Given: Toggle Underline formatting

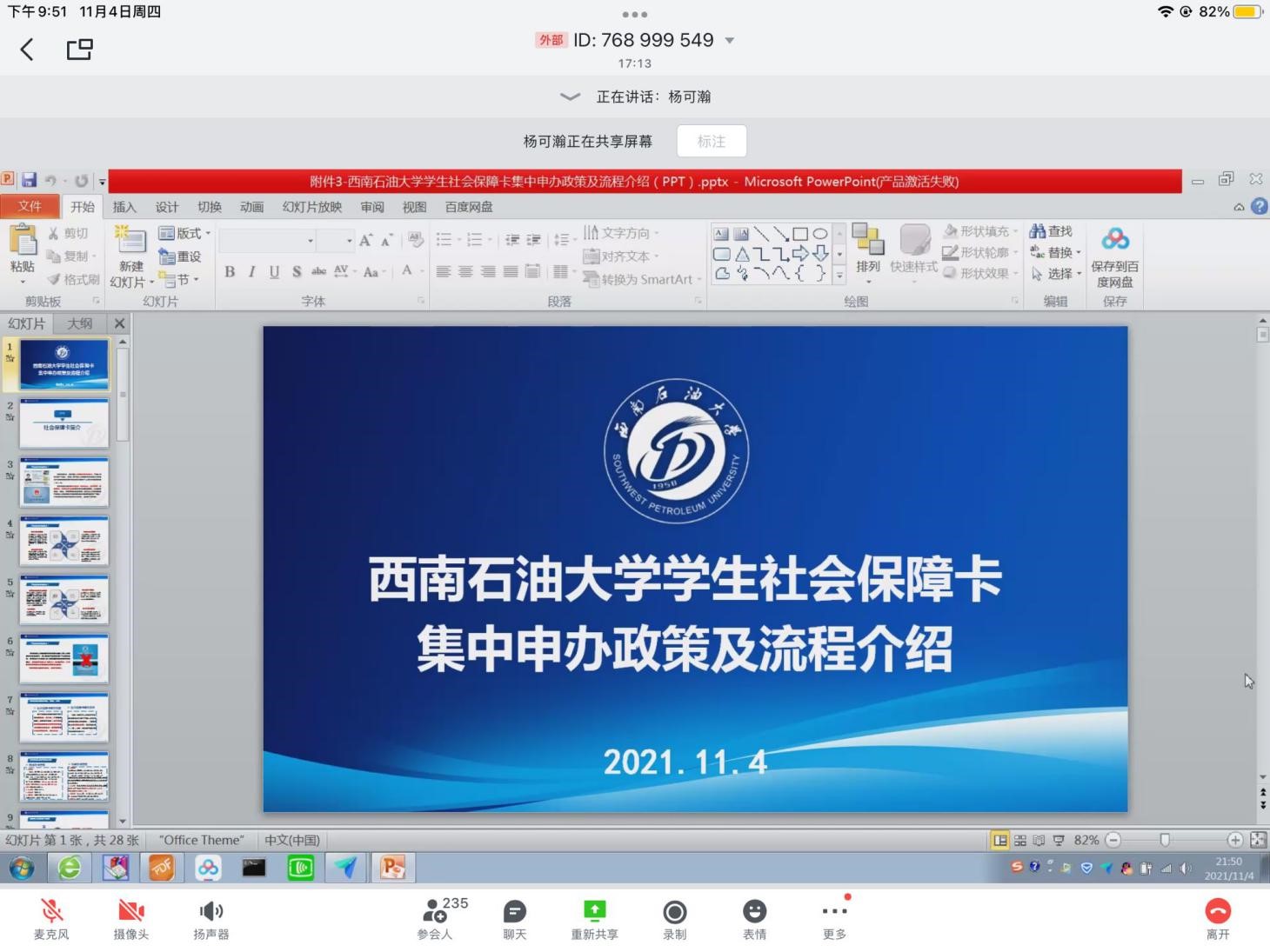Looking at the screenshot, I should point(274,271).
